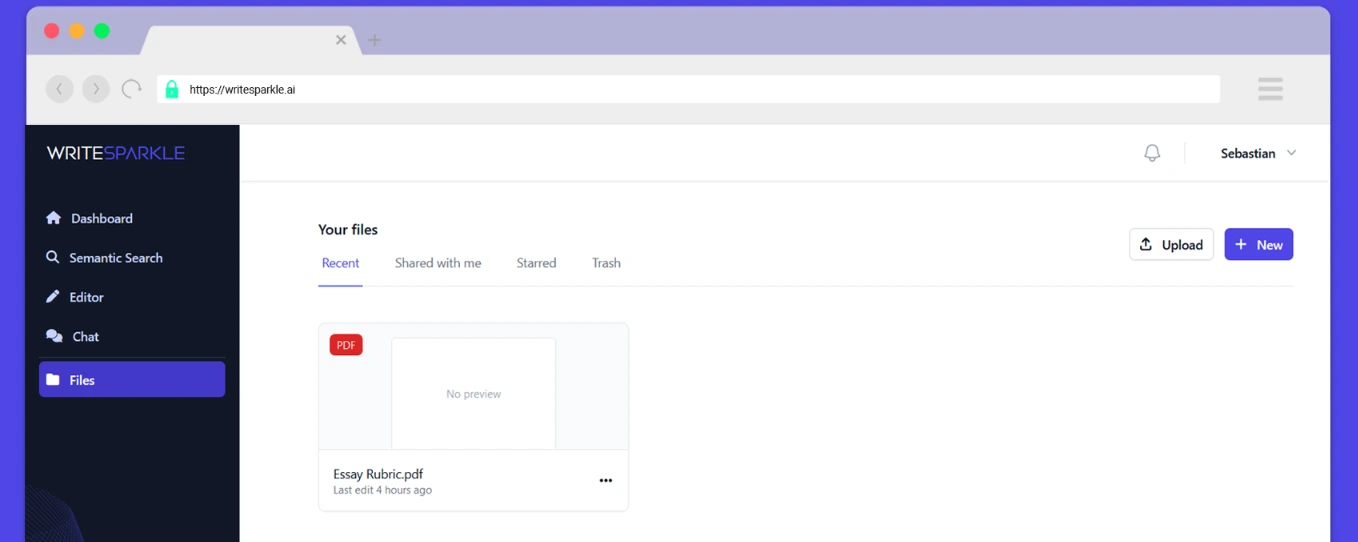Screen dimensions: 1358x542
Task: Click the Essay Rubric.pdf file name
Action: tap(378, 474)
